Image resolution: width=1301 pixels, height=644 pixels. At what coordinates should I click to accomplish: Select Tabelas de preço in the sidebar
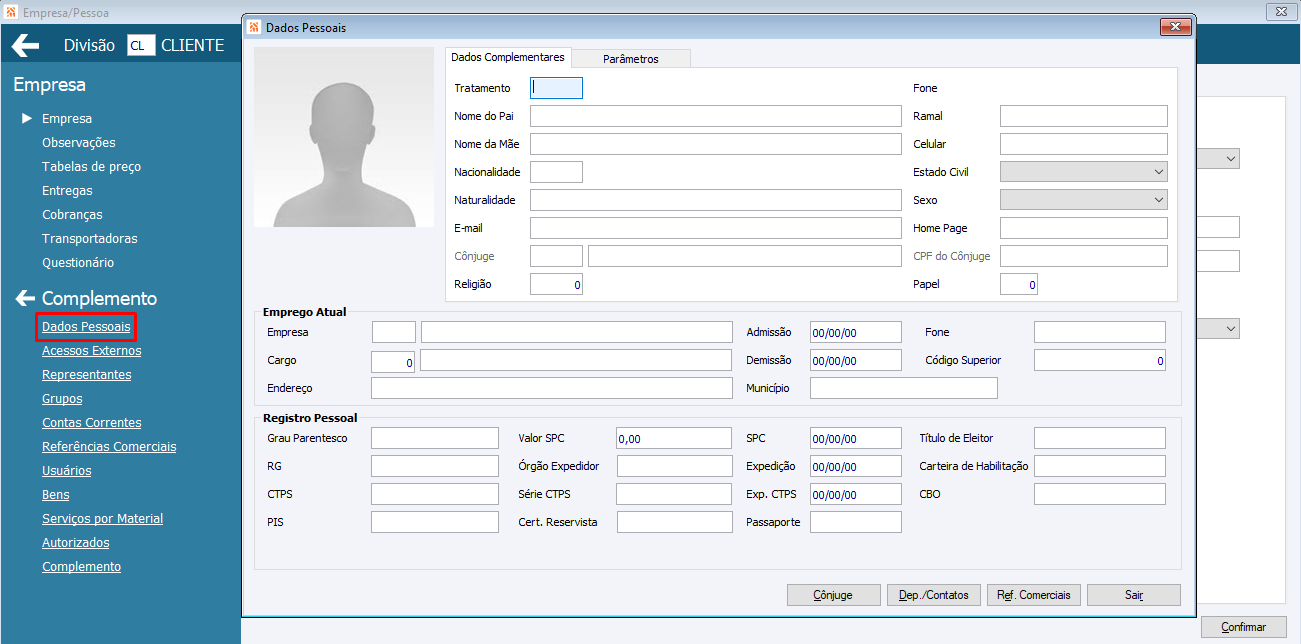pyautogui.click(x=92, y=167)
